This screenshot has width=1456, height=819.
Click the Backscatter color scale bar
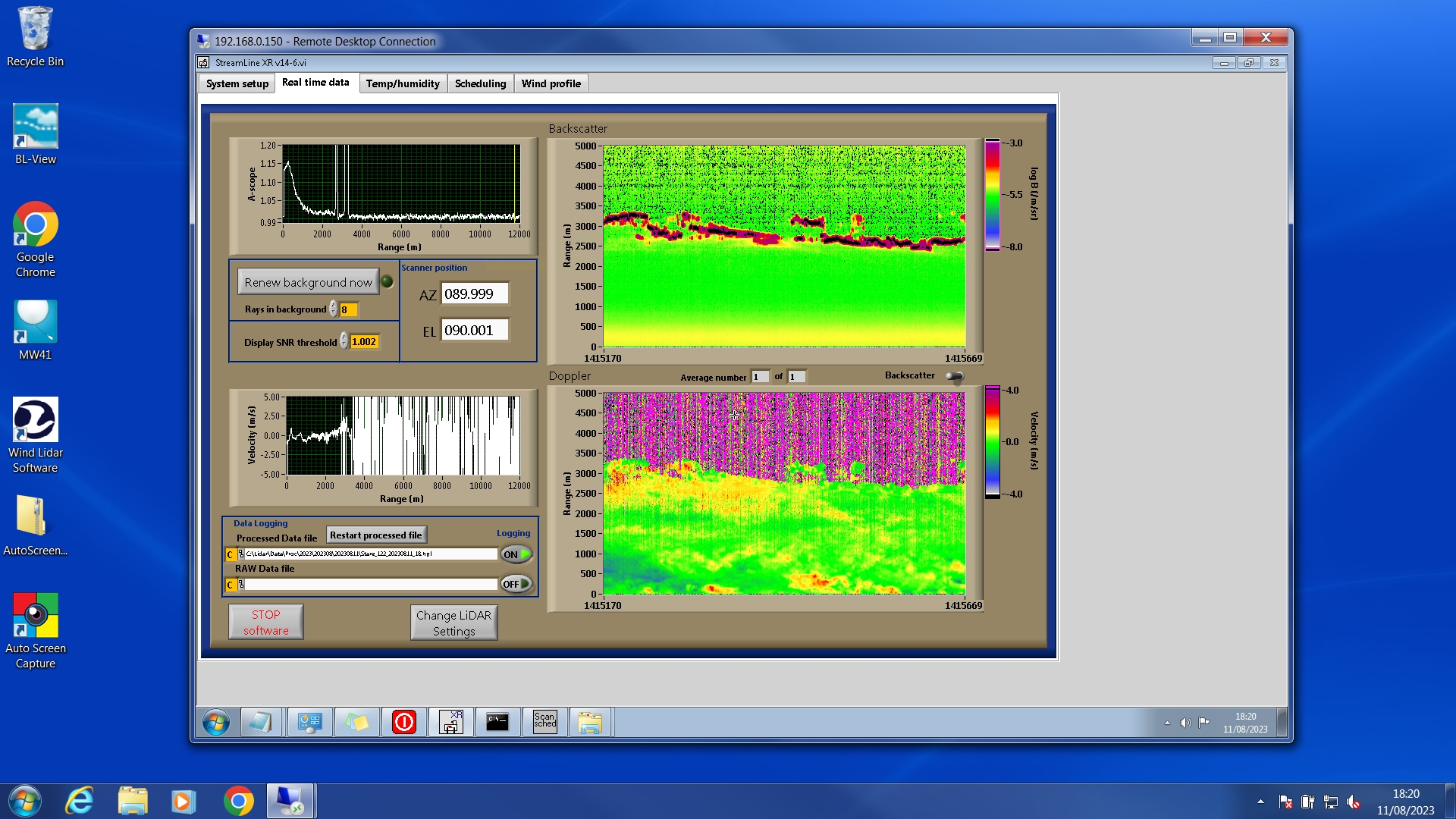pos(992,194)
